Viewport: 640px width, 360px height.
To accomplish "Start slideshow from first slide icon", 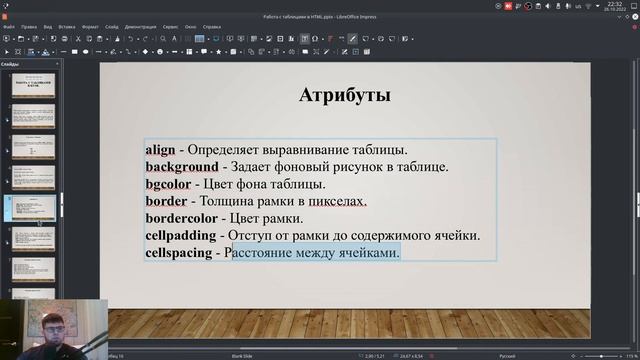I will pos(230,39).
